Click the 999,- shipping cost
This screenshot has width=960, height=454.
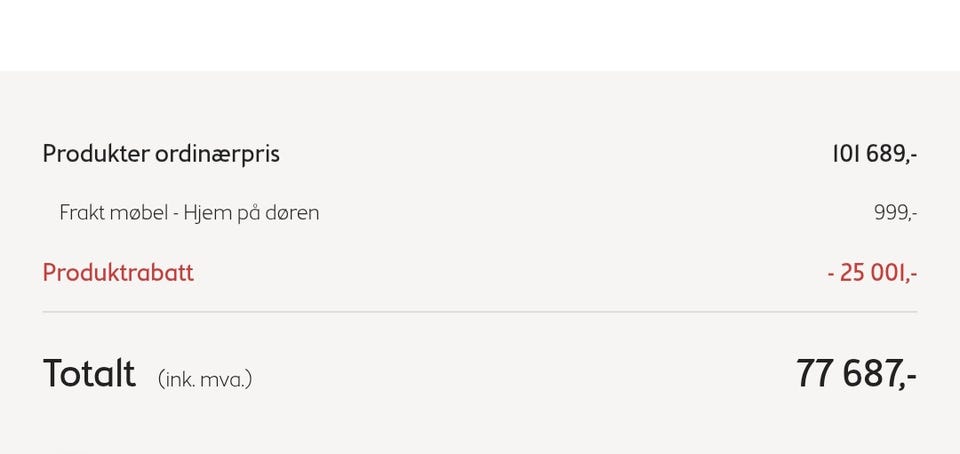pos(895,214)
